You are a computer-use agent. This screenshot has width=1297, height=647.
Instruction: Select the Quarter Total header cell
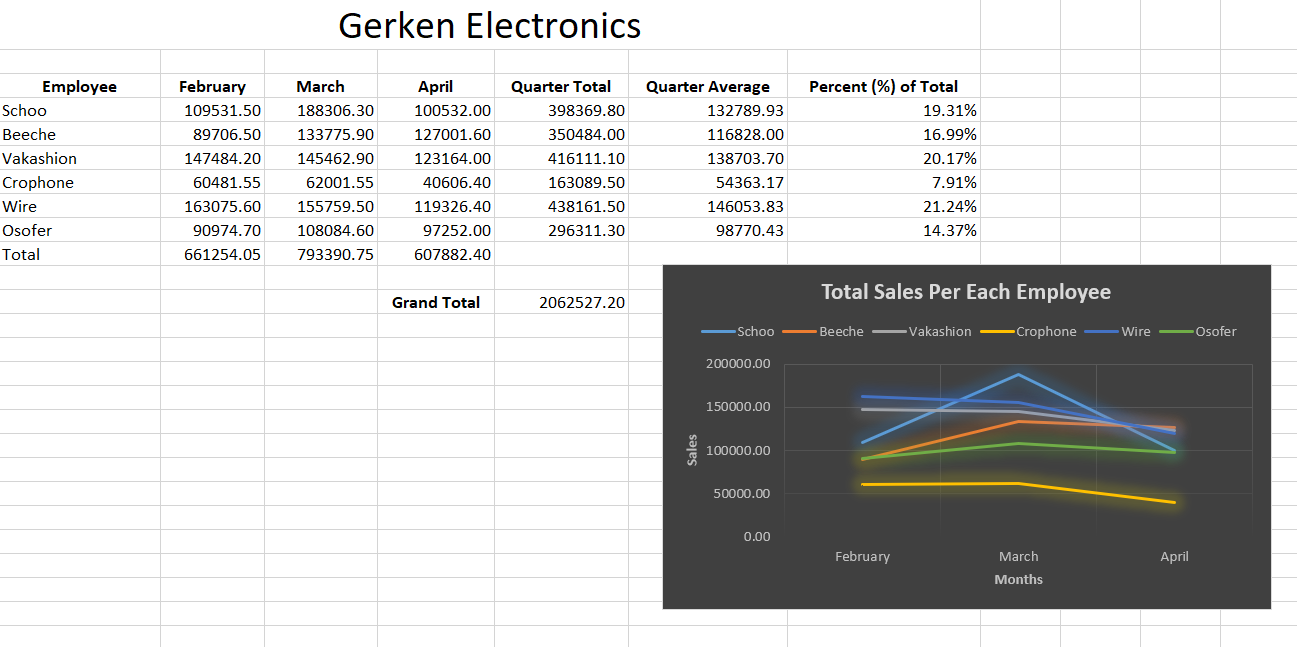560,87
